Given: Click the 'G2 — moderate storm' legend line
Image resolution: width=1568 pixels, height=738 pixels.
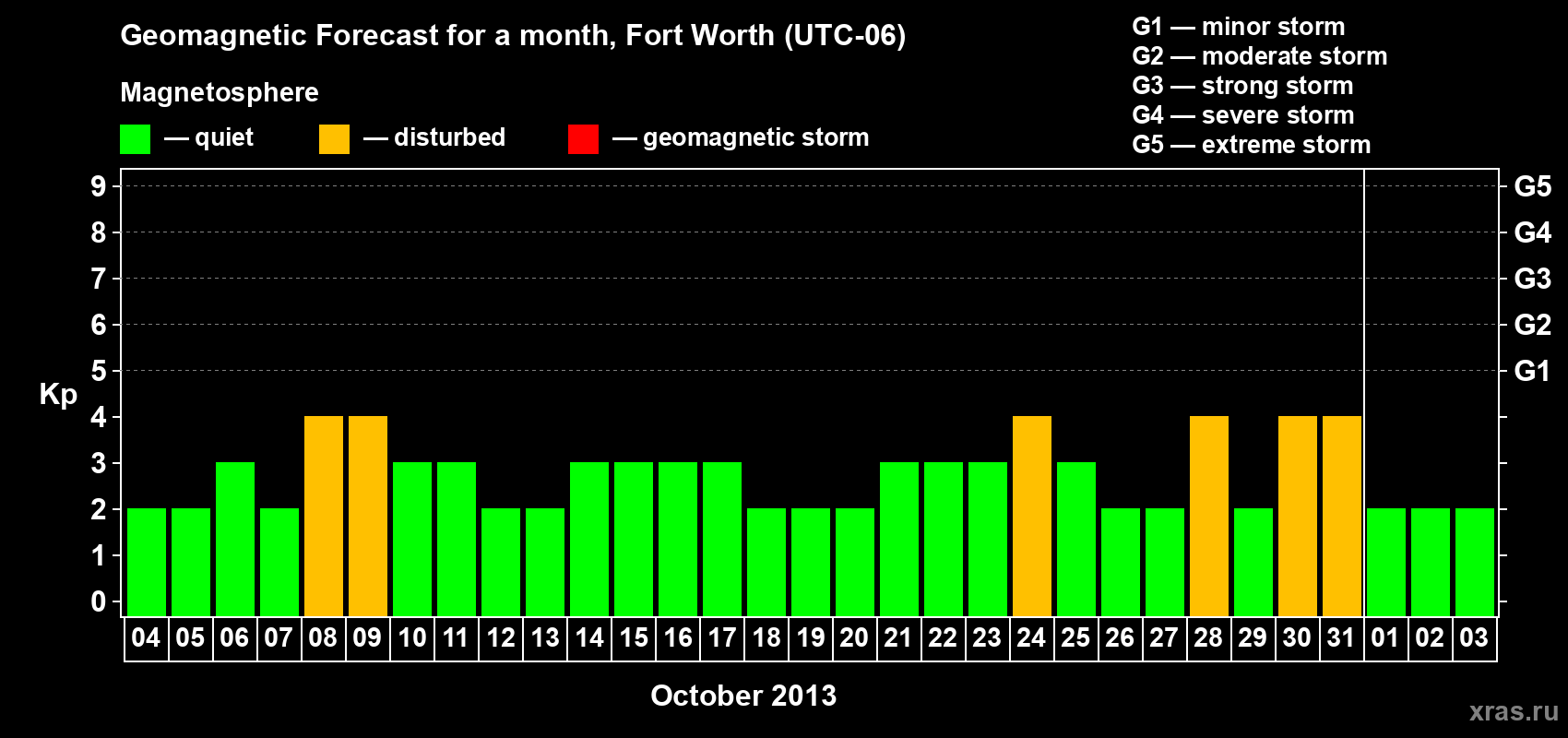Looking at the screenshot, I should [1259, 56].
